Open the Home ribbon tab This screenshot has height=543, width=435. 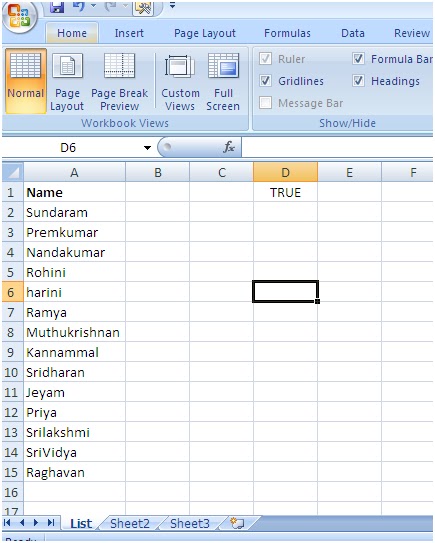pos(72,33)
